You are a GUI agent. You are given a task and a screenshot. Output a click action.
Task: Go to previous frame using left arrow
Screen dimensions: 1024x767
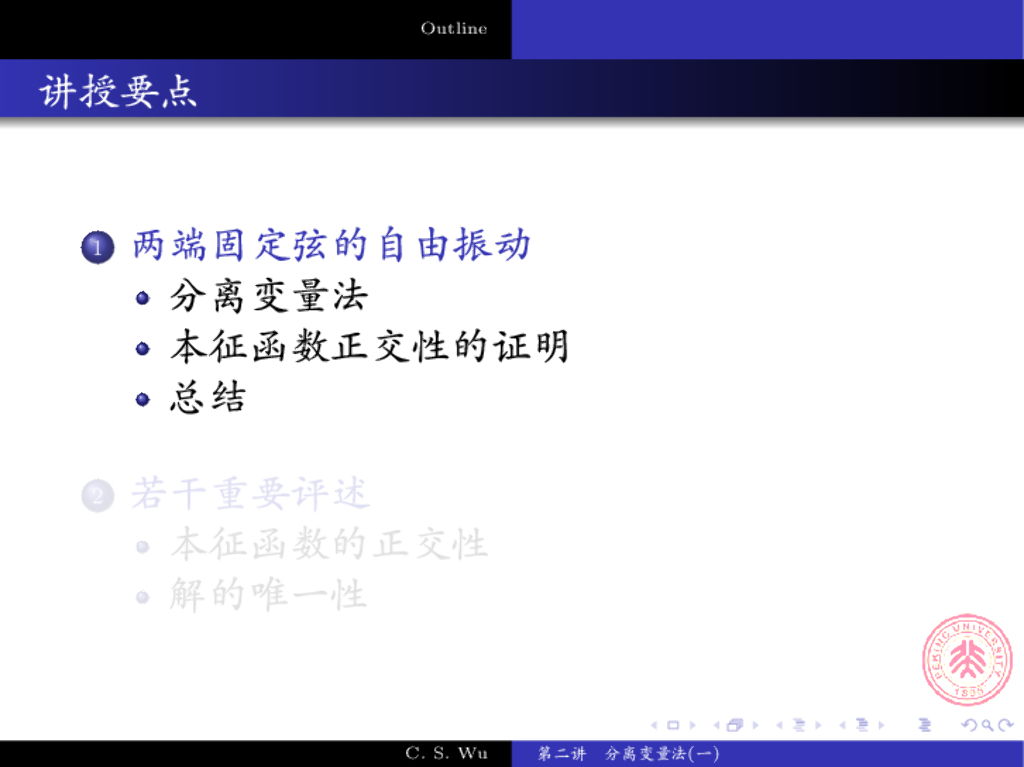pos(716,725)
